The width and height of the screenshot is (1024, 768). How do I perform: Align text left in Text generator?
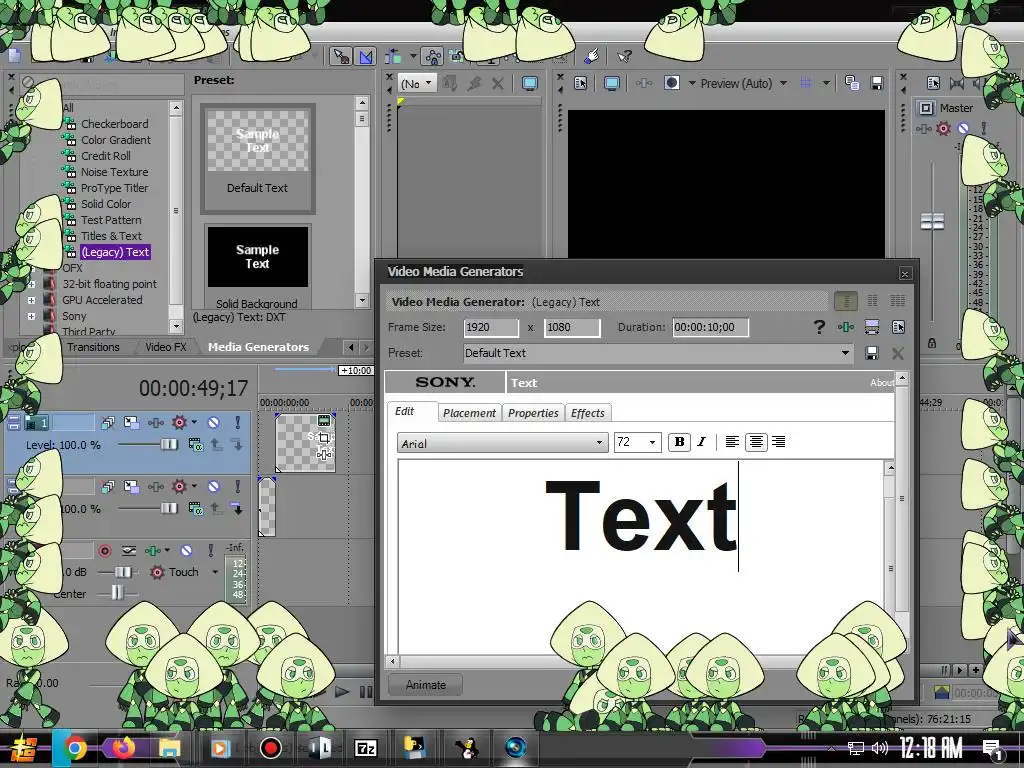click(732, 442)
